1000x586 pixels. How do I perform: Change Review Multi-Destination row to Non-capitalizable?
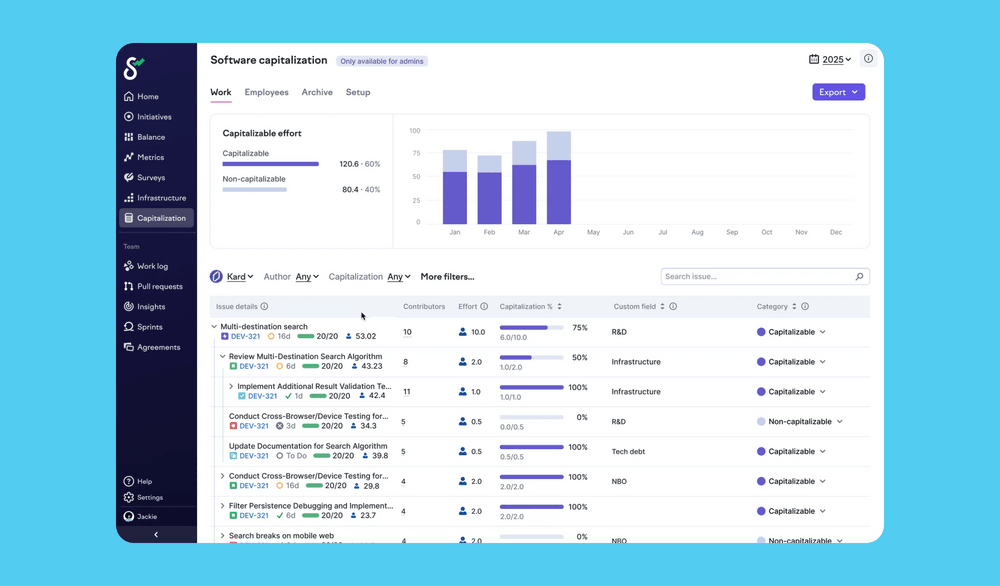[796, 361]
